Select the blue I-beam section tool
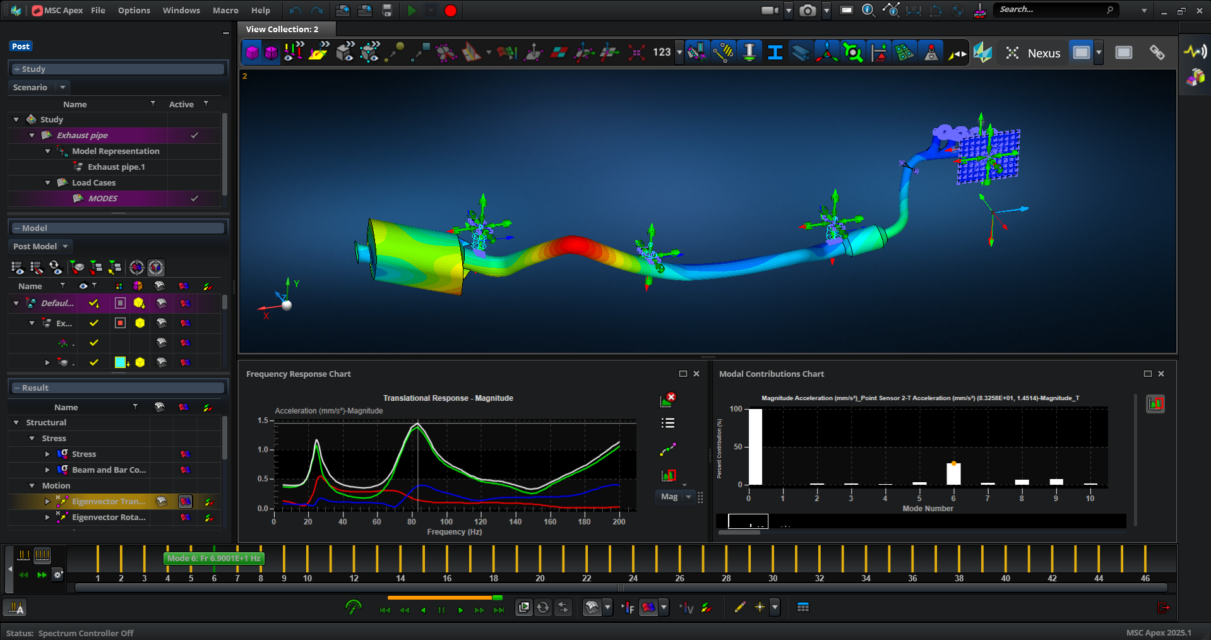 pos(774,52)
